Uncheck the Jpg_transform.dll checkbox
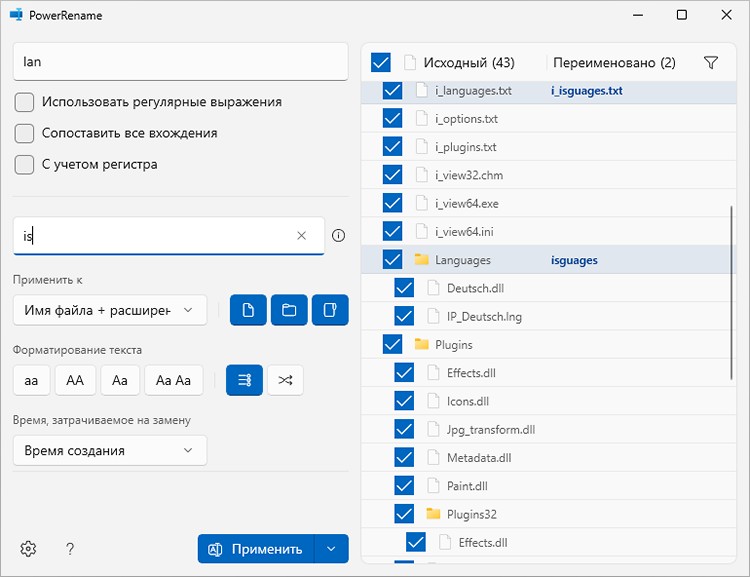The width and height of the screenshot is (750, 577). pyautogui.click(x=404, y=429)
